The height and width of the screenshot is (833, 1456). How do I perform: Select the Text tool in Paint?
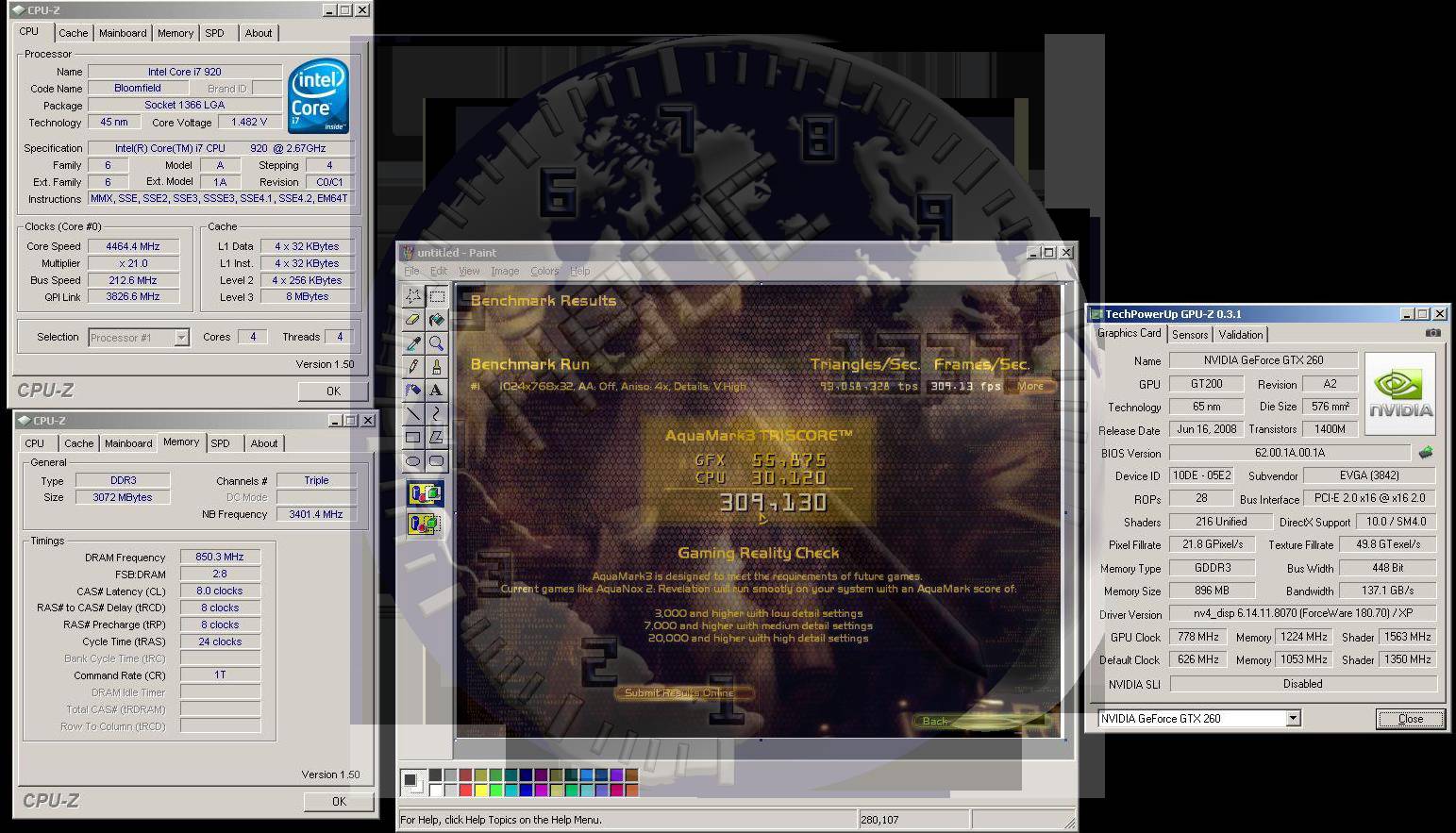coord(436,390)
